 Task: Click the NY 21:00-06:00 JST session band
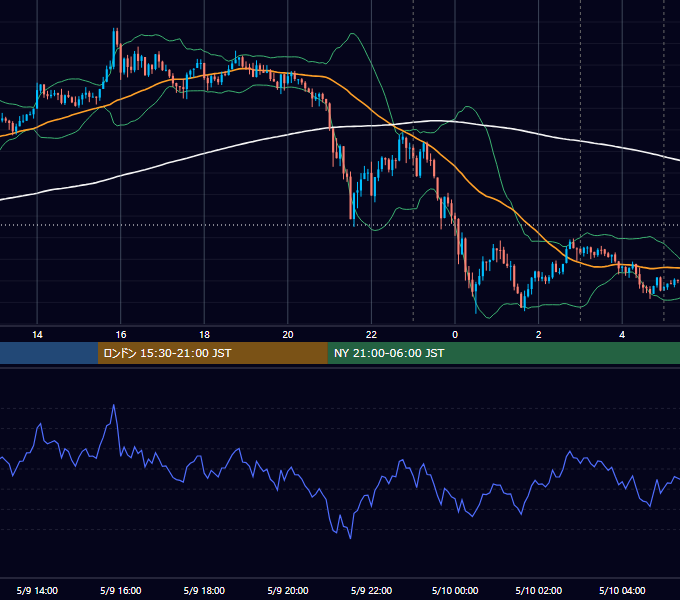click(503, 353)
